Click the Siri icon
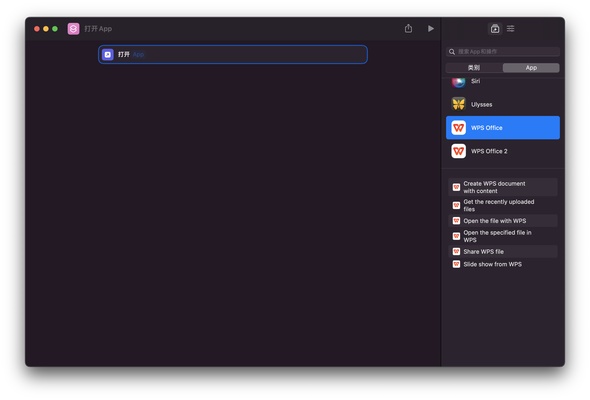This screenshot has height=400, width=590. [458, 82]
